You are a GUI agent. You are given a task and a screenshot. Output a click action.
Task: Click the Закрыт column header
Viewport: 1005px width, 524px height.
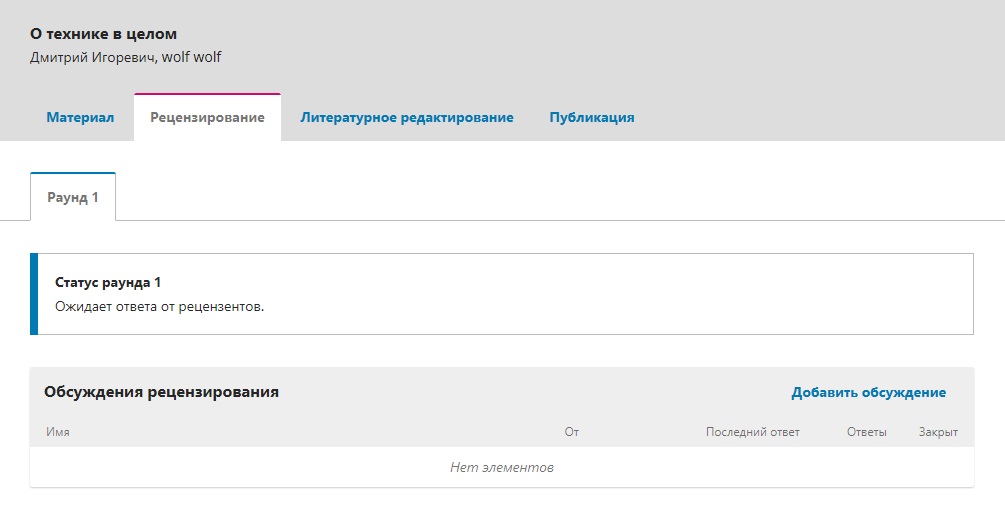938,432
